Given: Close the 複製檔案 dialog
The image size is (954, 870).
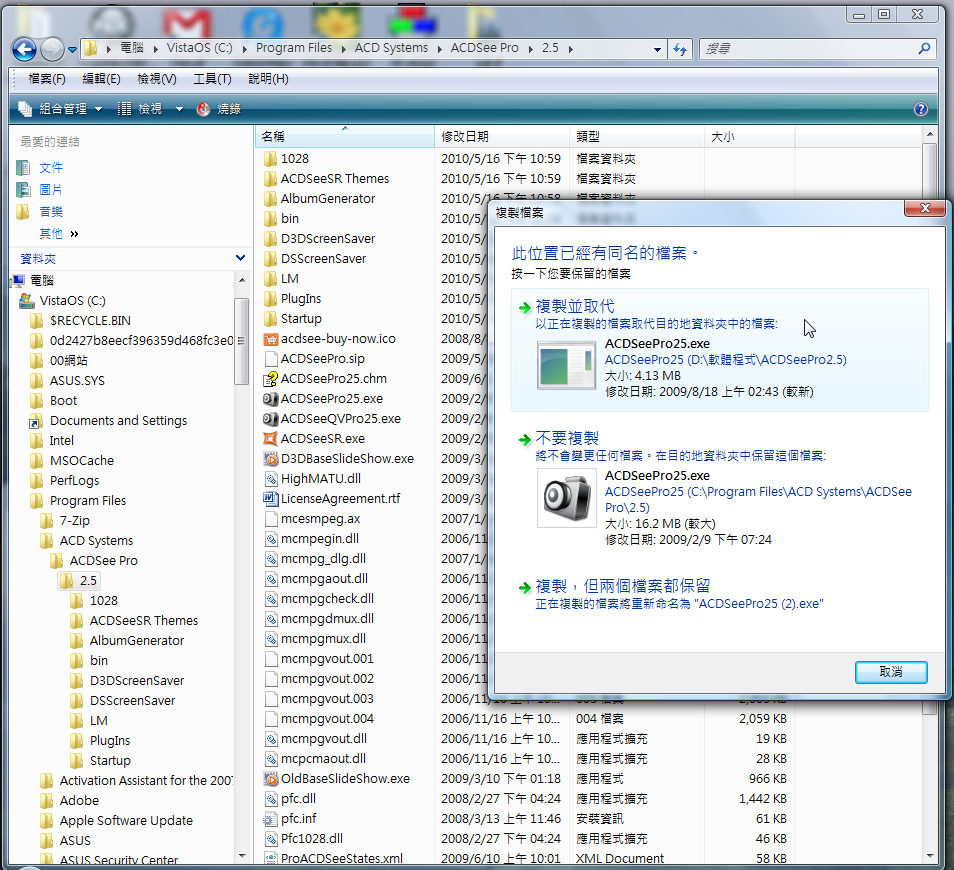Looking at the screenshot, I should point(925,209).
